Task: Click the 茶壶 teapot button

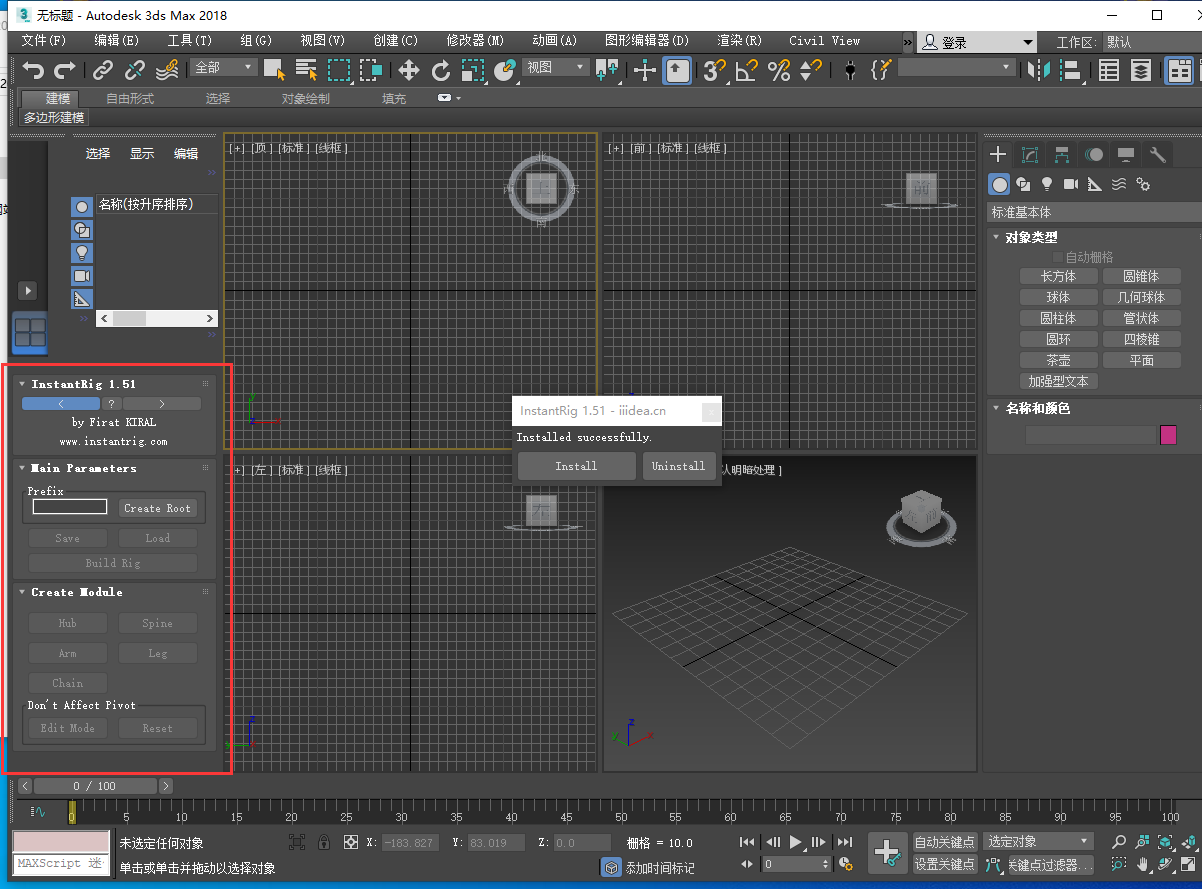Action: coord(1058,360)
